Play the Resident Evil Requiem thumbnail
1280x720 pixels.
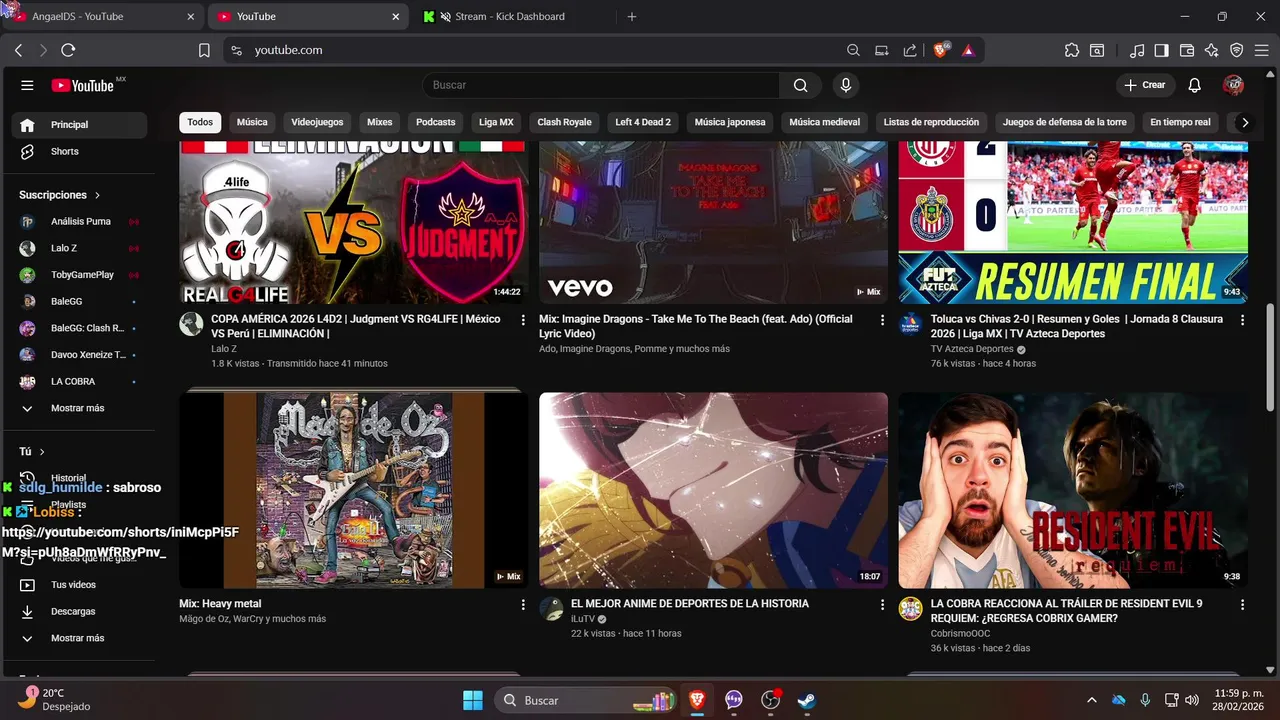click(x=1073, y=490)
